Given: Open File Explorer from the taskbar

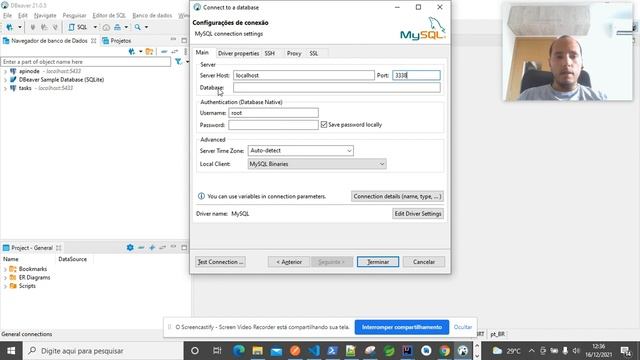Looking at the screenshot, I should click(x=258, y=351).
